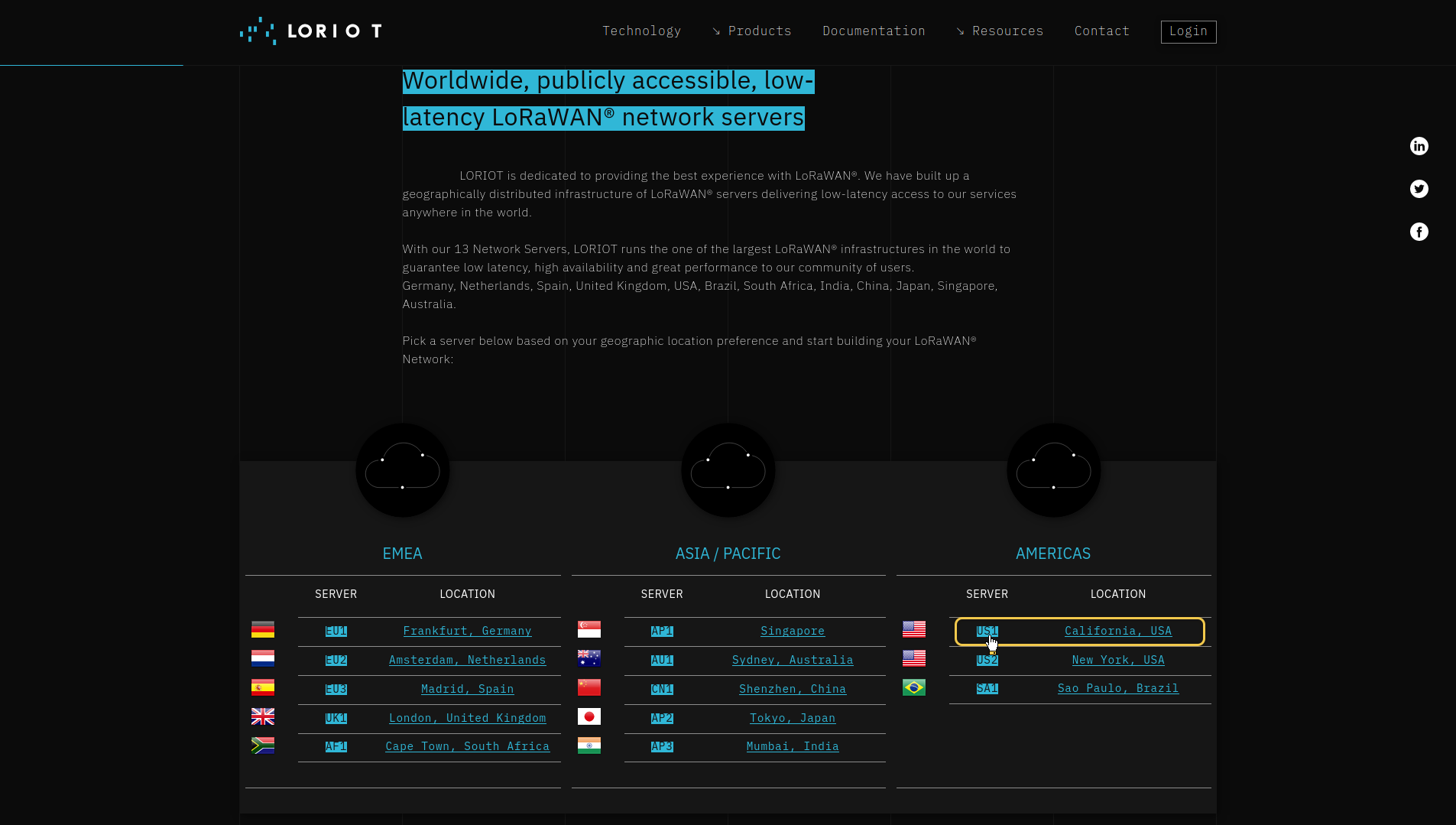The height and width of the screenshot is (825, 1456).
Task: Click the Australia flag icon
Action: coord(589,658)
